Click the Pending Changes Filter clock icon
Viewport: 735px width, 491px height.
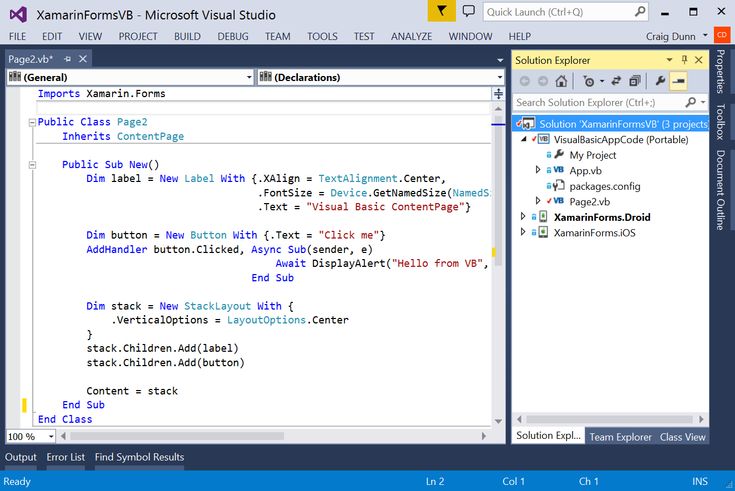point(590,82)
